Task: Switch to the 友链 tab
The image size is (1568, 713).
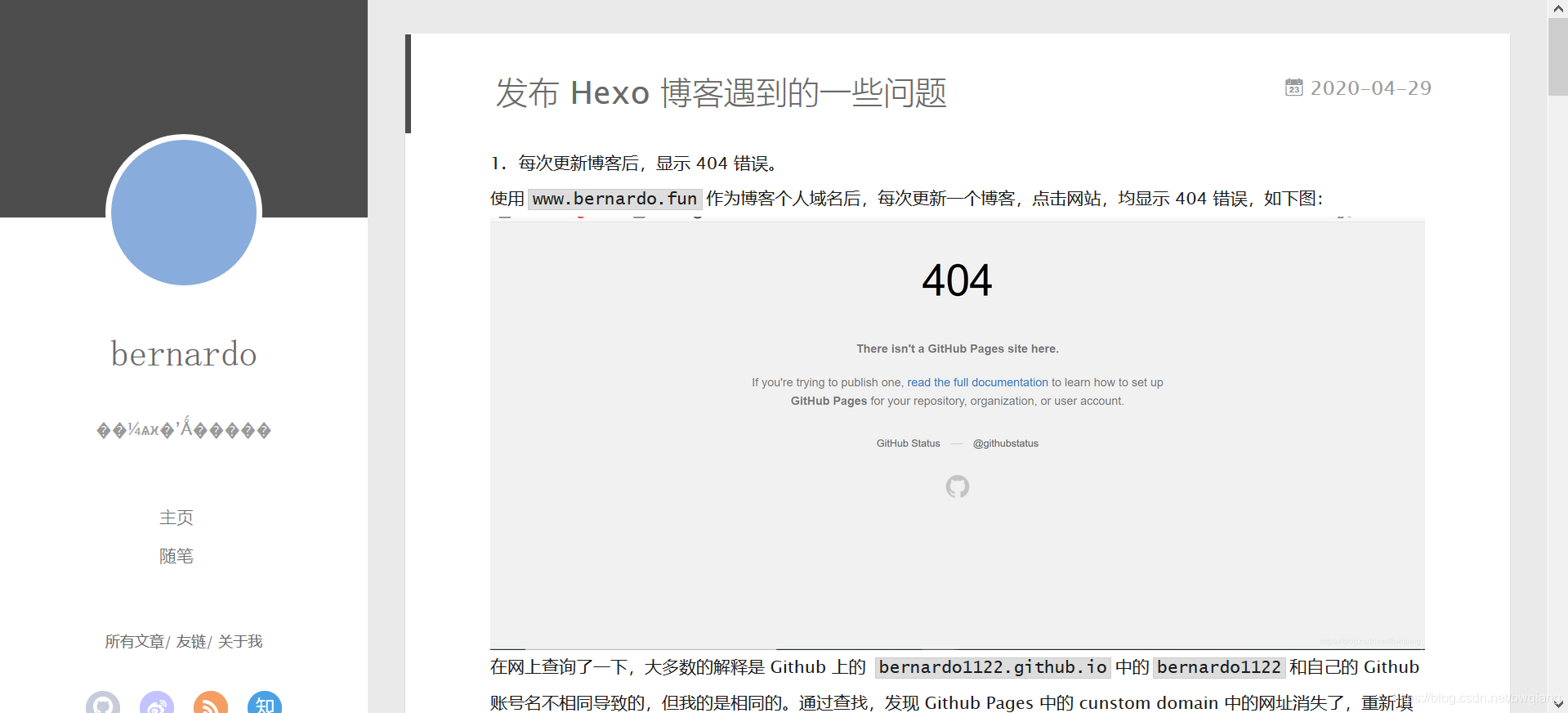Action: (191, 642)
